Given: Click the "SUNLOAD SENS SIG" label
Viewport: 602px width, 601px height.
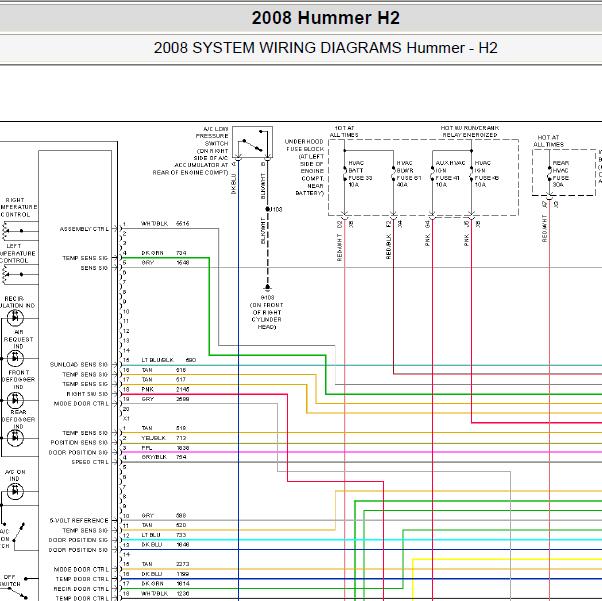Looking at the screenshot, I should point(79,364).
